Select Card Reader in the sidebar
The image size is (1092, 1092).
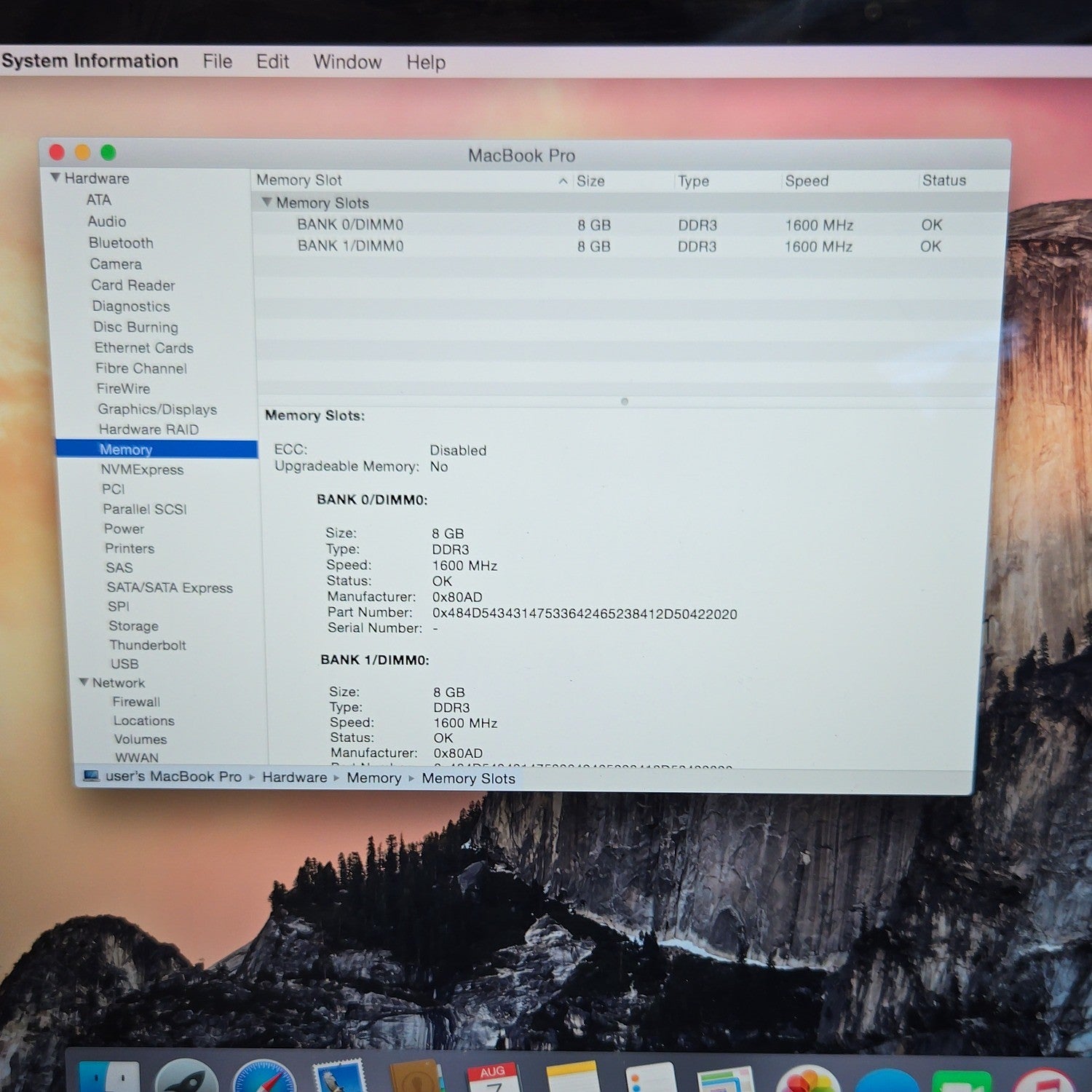point(133,285)
